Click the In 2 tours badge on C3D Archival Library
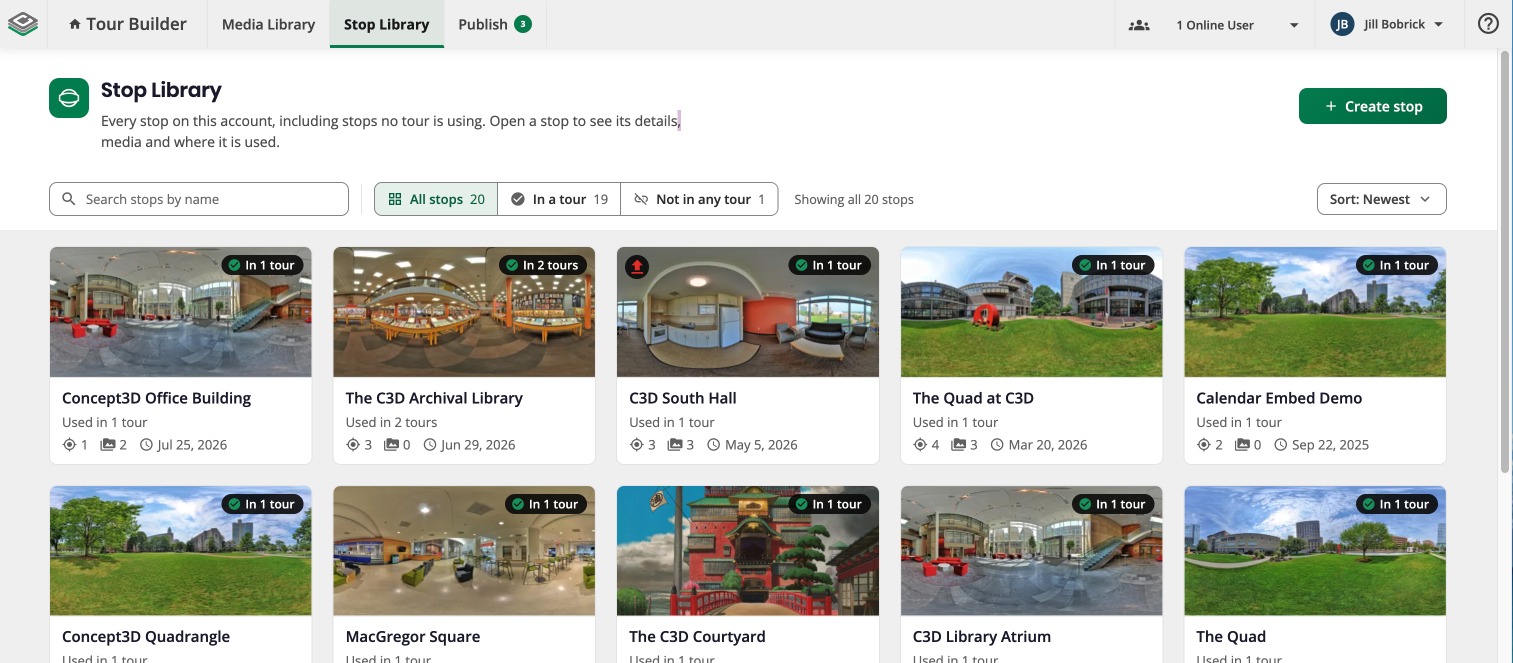Image resolution: width=1513 pixels, height=663 pixels. pos(543,265)
